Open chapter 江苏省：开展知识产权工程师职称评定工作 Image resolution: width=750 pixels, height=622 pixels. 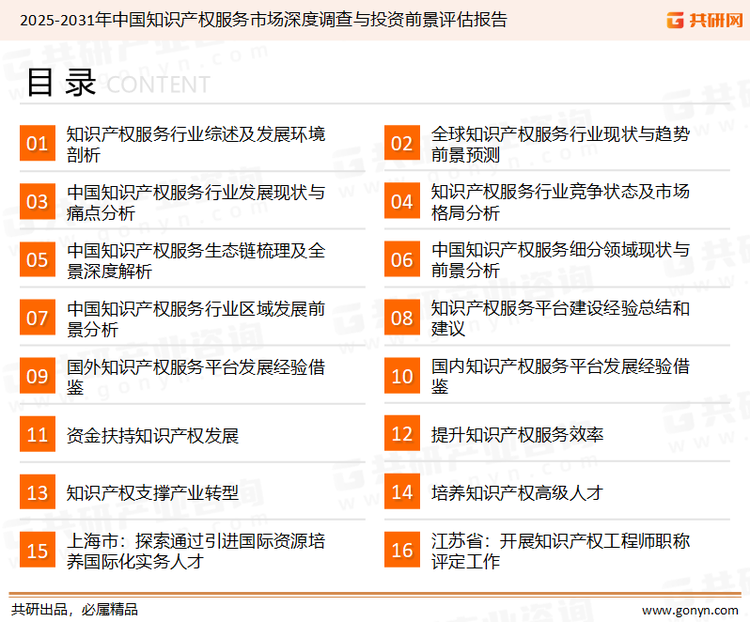560,551
